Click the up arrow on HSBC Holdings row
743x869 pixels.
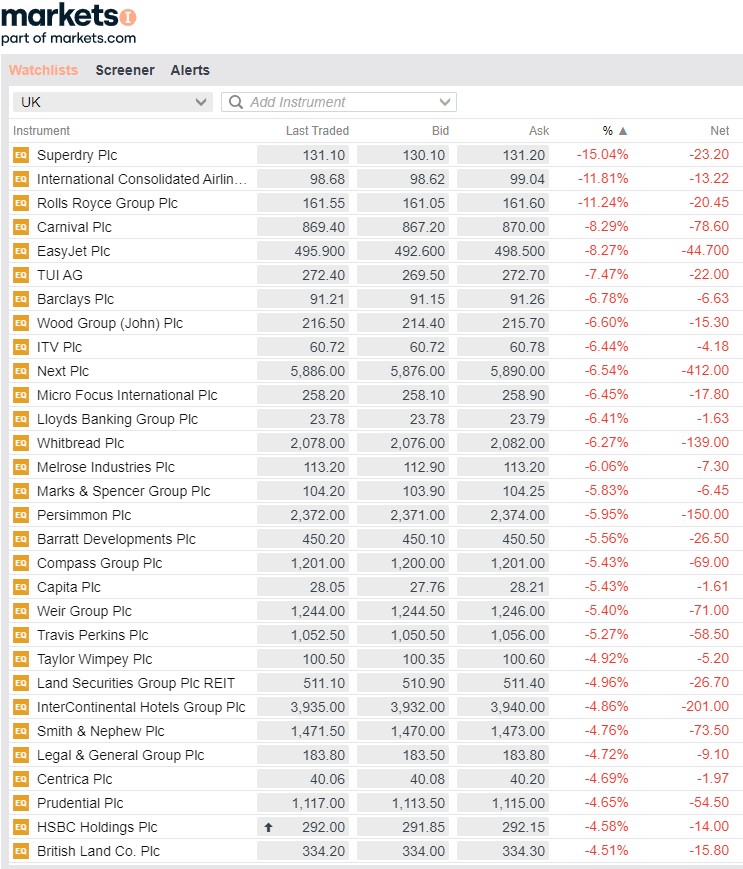point(267,827)
